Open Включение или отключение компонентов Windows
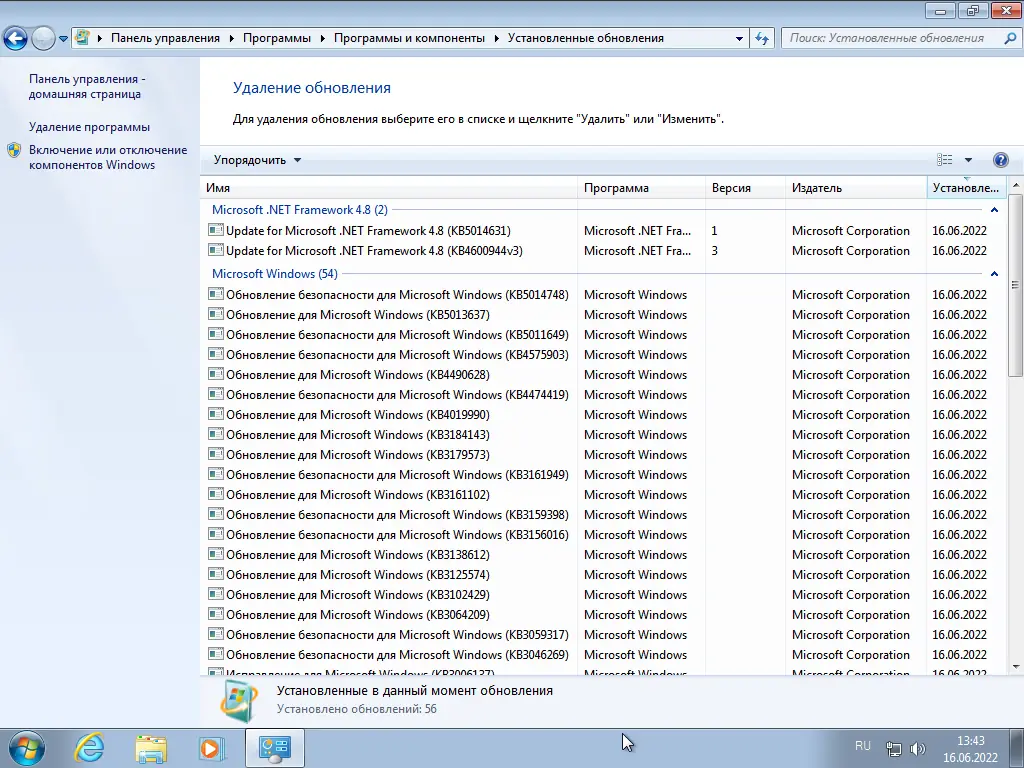This screenshot has height=768, width=1024. 108,157
